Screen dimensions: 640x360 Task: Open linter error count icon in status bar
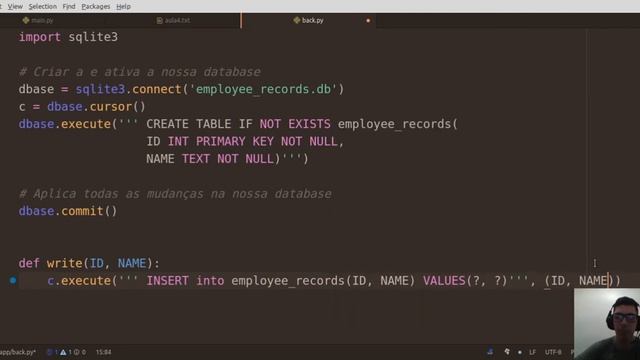[x=50, y=352]
